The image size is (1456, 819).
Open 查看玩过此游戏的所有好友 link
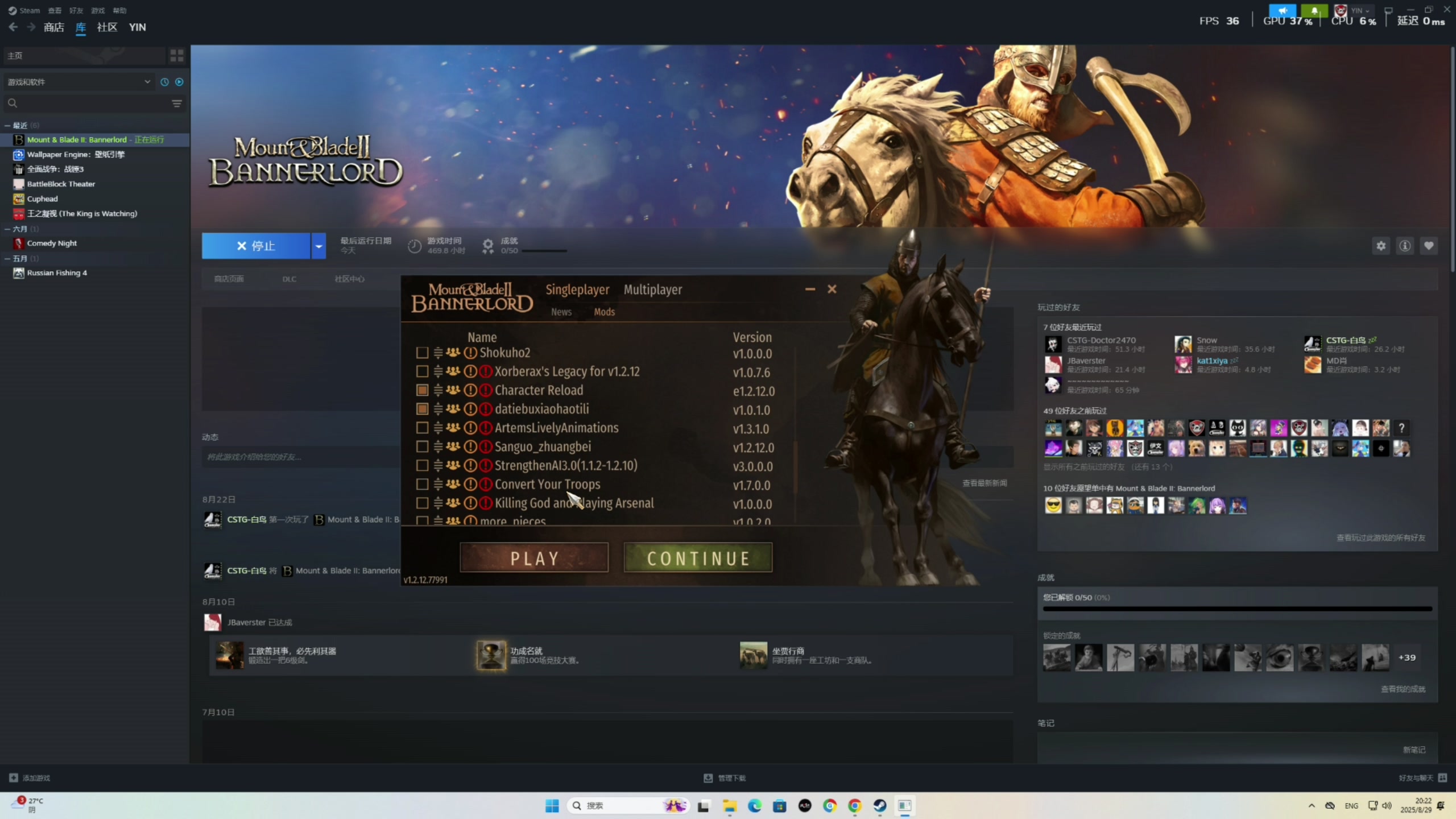pyautogui.click(x=1381, y=537)
